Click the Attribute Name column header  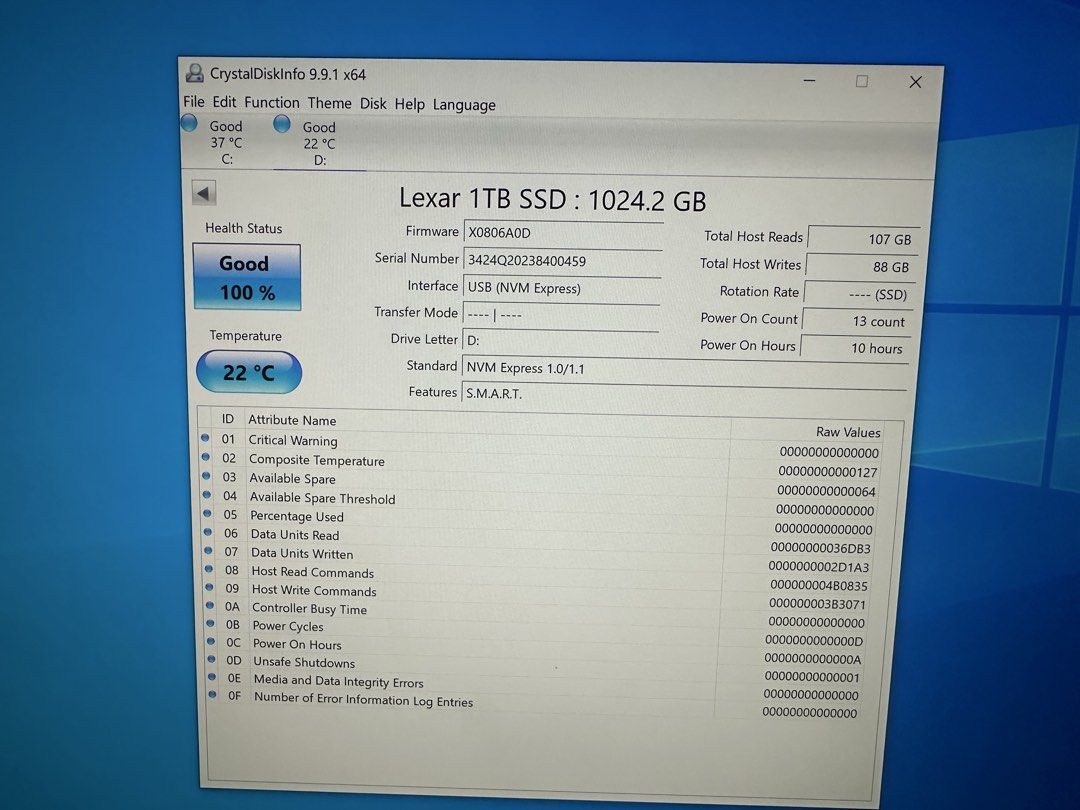pyautogui.click(x=292, y=420)
